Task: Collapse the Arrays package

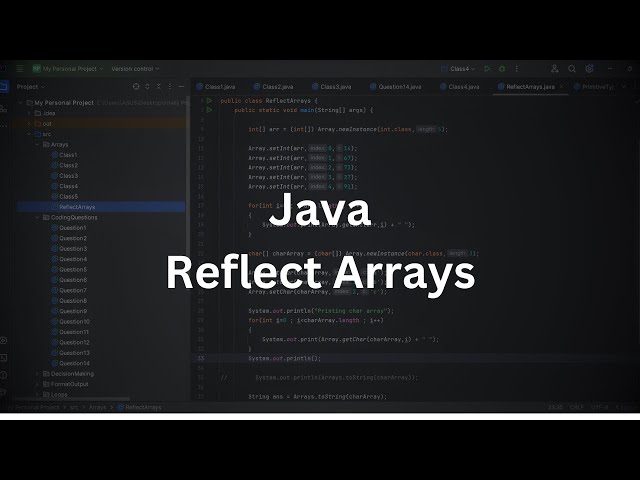Action: (37, 144)
